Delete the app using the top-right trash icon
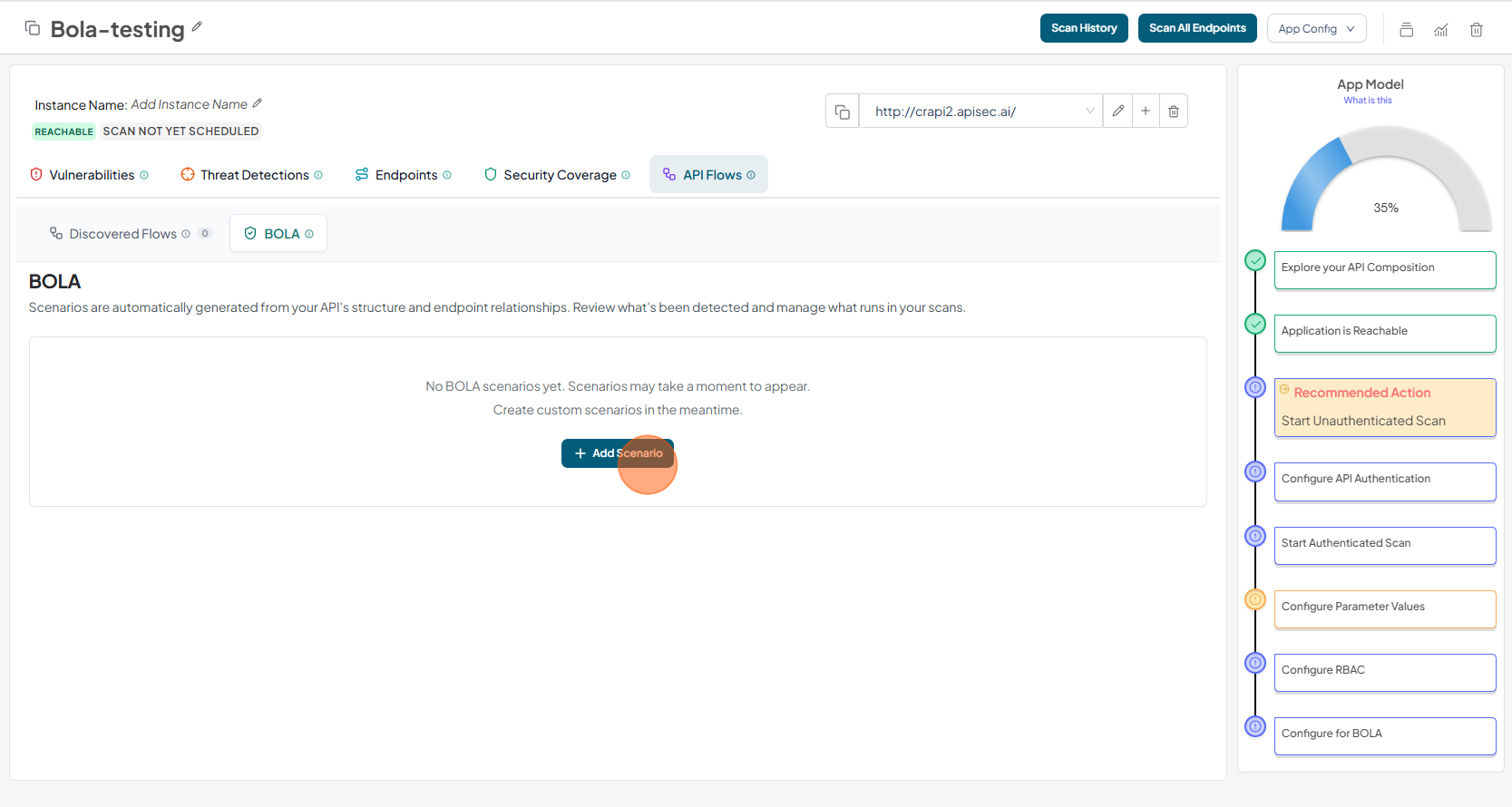The width and height of the screenshot is (1512, 807). [1476, 29]
